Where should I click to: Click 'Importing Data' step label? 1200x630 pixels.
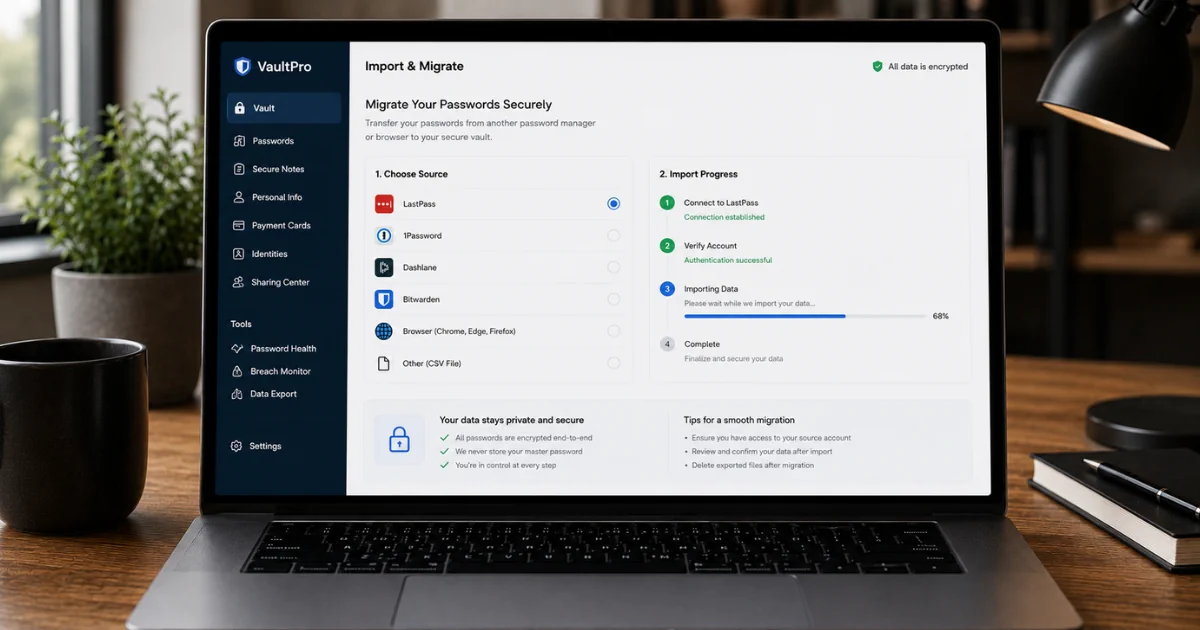coord(711,289)
